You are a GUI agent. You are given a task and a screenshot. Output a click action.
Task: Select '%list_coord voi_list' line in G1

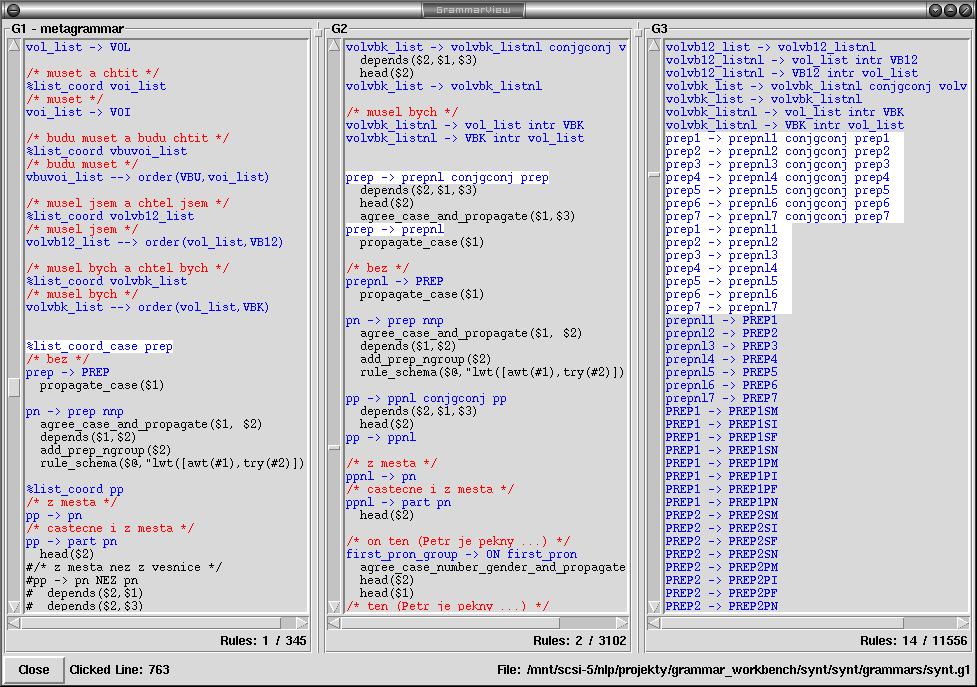pos(96,86)
